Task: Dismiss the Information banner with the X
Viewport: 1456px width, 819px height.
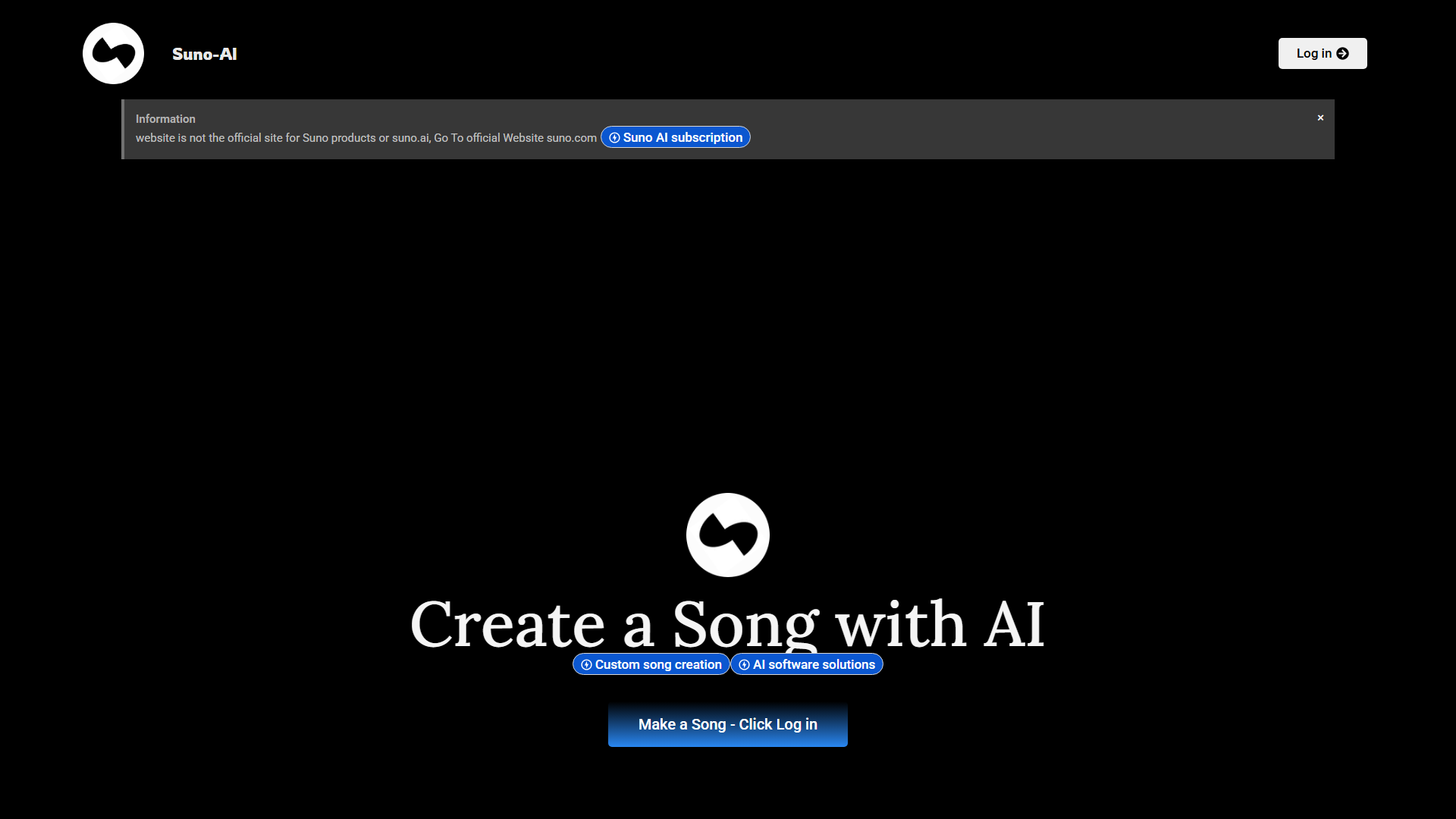Action: [1320, 118]
